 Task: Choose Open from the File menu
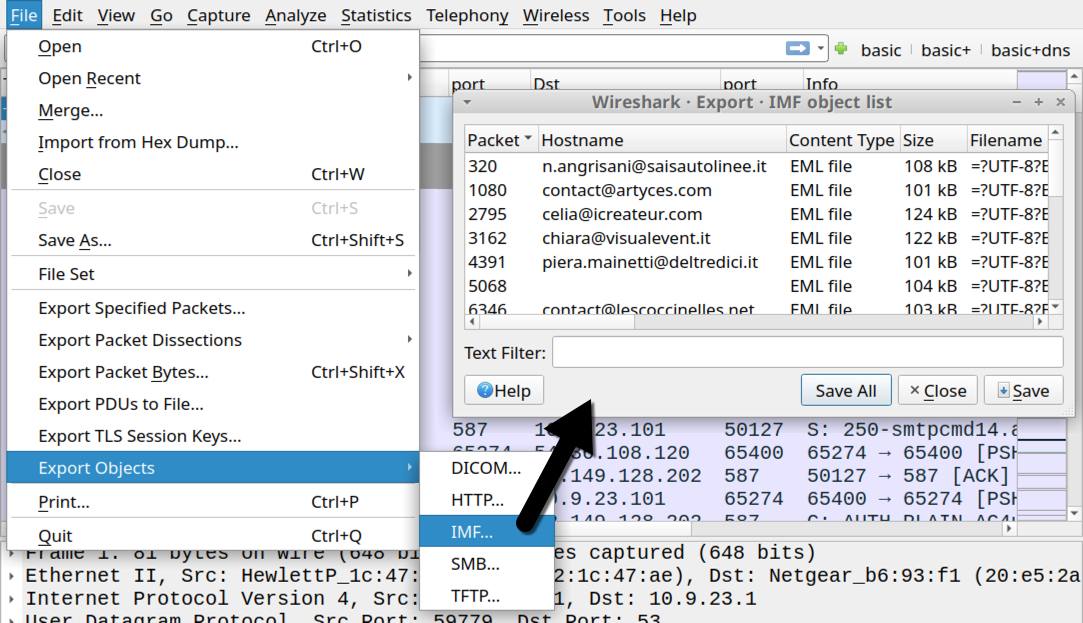tap(213, 46)
